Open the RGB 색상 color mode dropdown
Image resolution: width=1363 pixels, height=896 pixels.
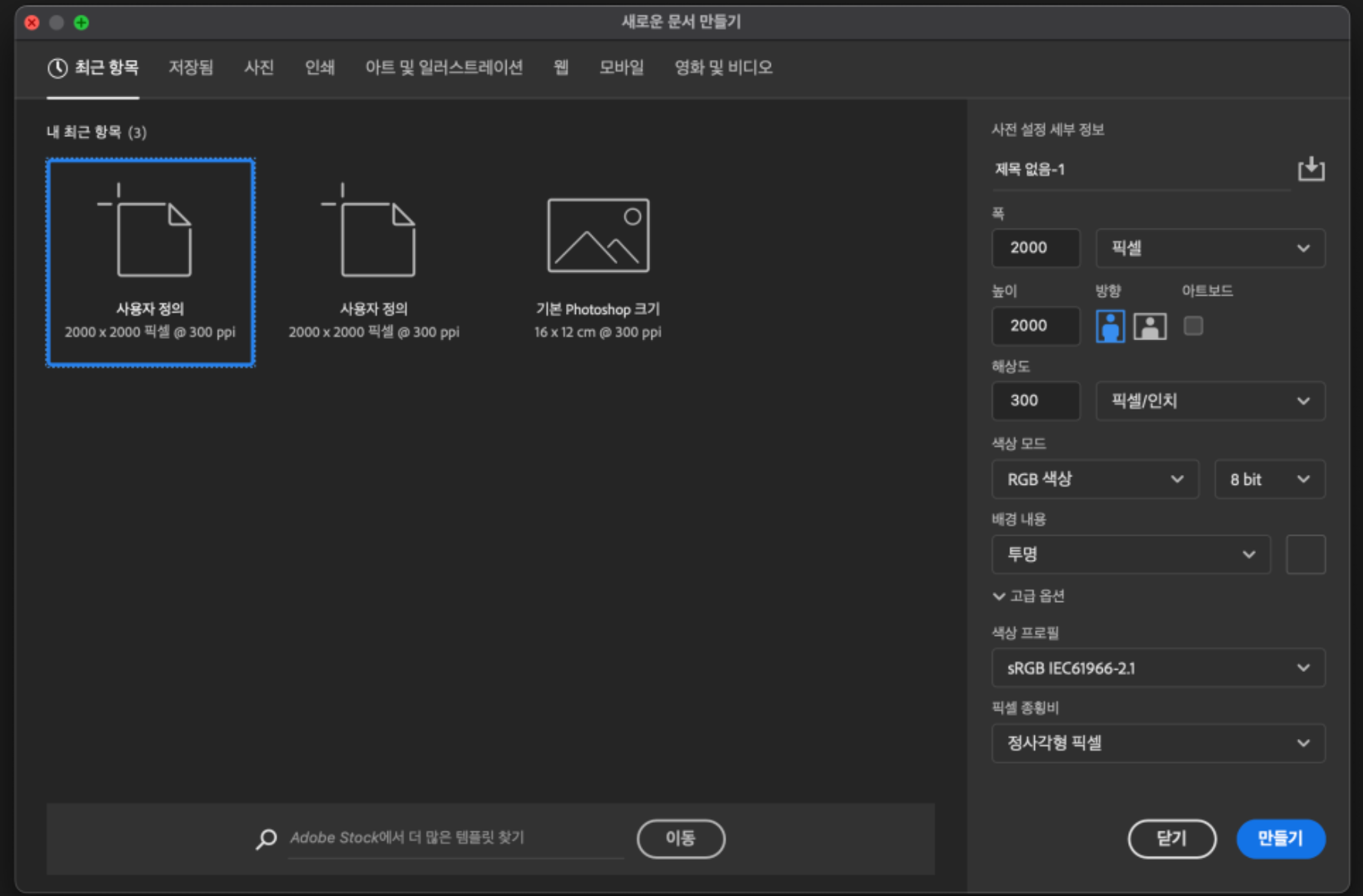[1095, 479]
